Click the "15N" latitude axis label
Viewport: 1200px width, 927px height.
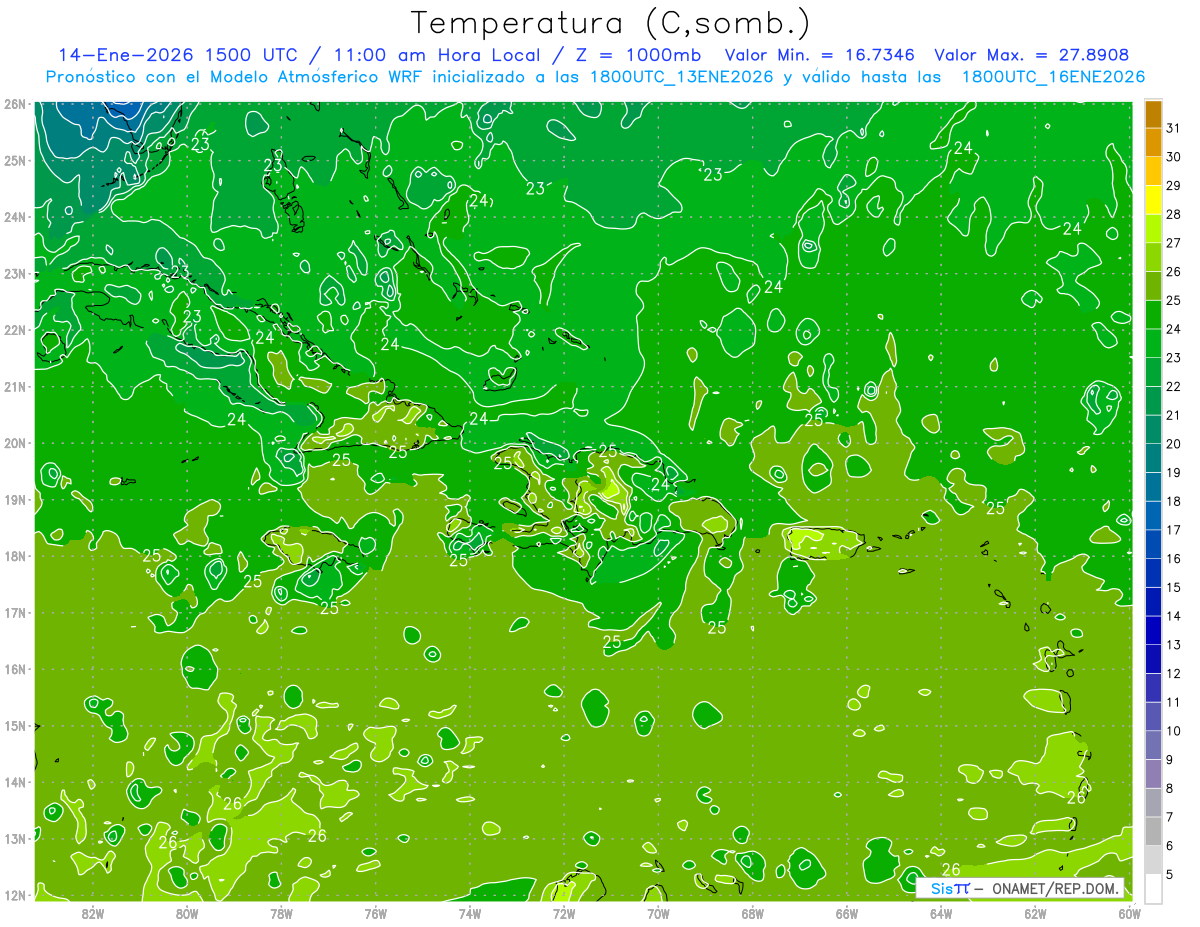click(14, 725)
